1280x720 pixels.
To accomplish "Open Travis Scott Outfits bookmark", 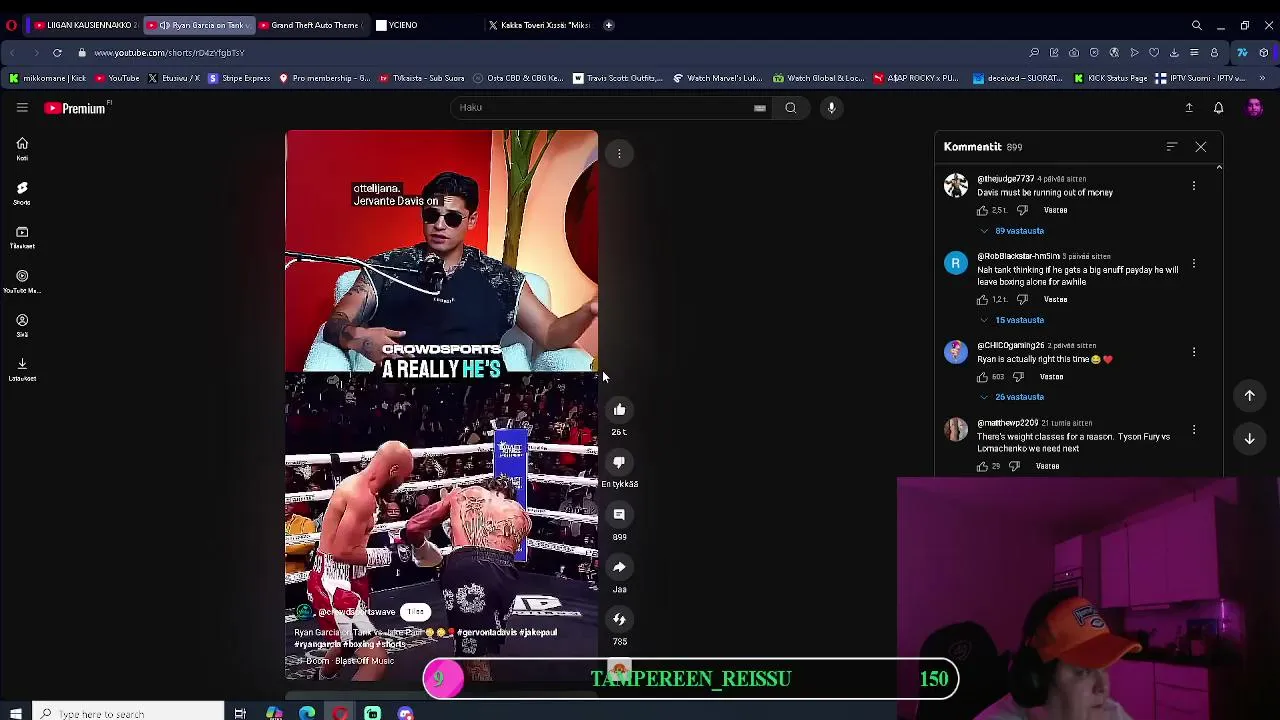I will pos(617,78).
